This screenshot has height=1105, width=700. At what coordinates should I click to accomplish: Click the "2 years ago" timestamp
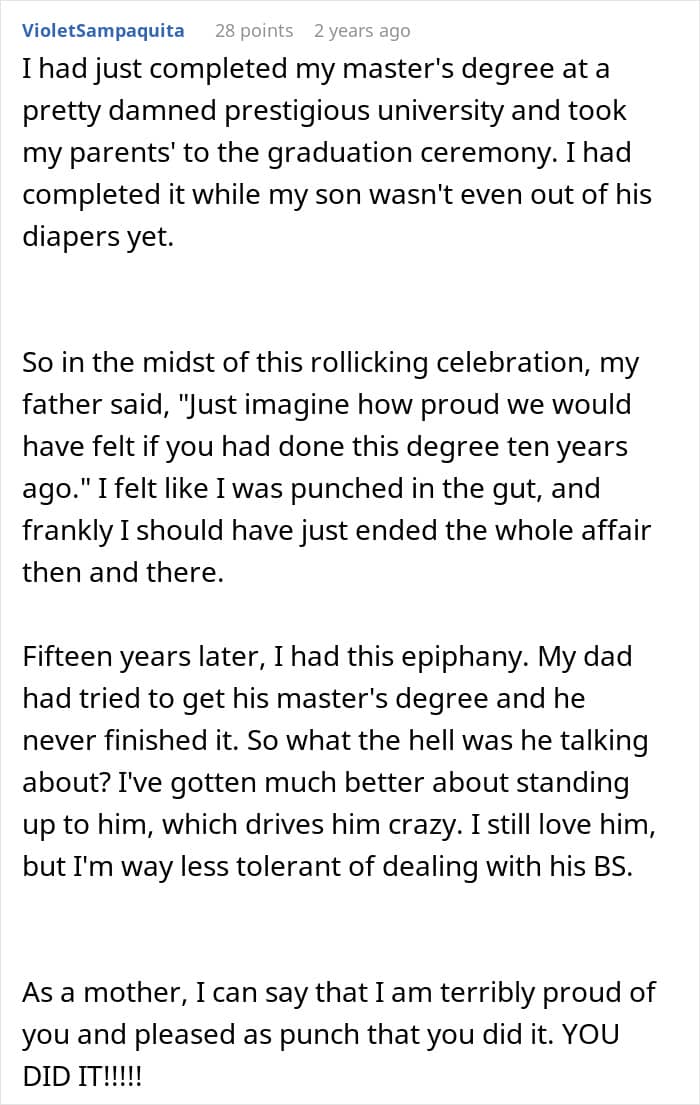(361, 30)
